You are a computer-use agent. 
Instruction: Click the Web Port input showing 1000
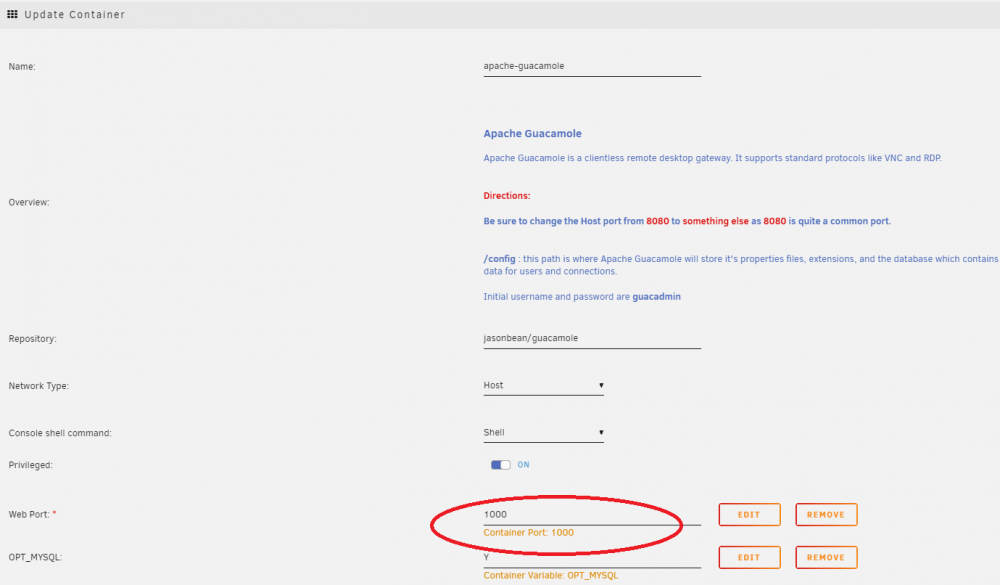(x=592, y=515)
